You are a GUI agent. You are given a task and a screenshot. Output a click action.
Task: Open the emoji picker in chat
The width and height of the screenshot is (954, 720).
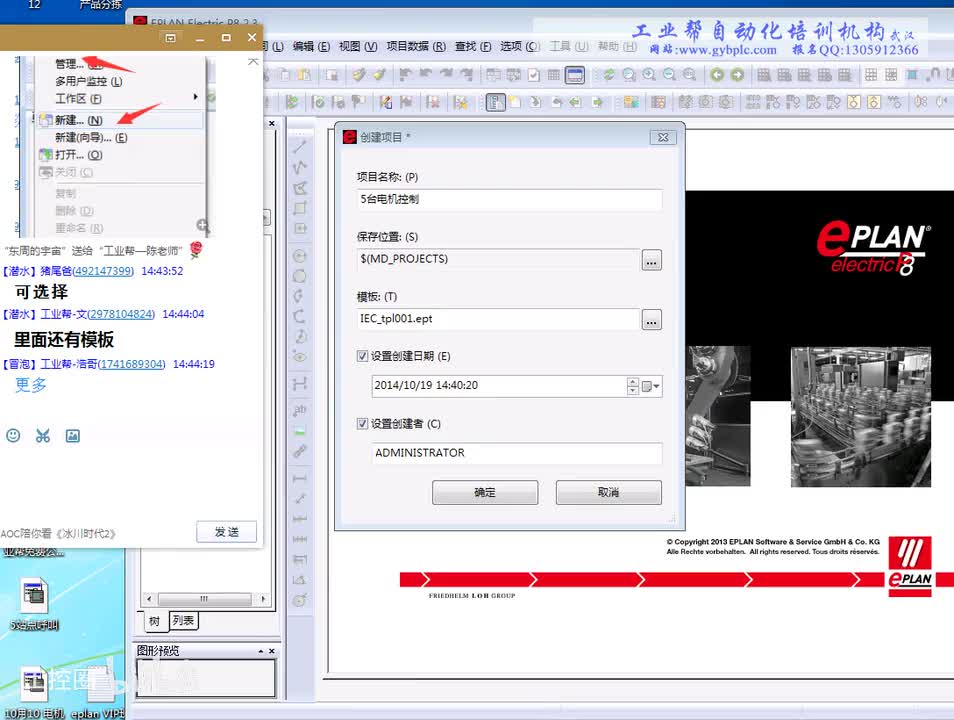(13, 436)
